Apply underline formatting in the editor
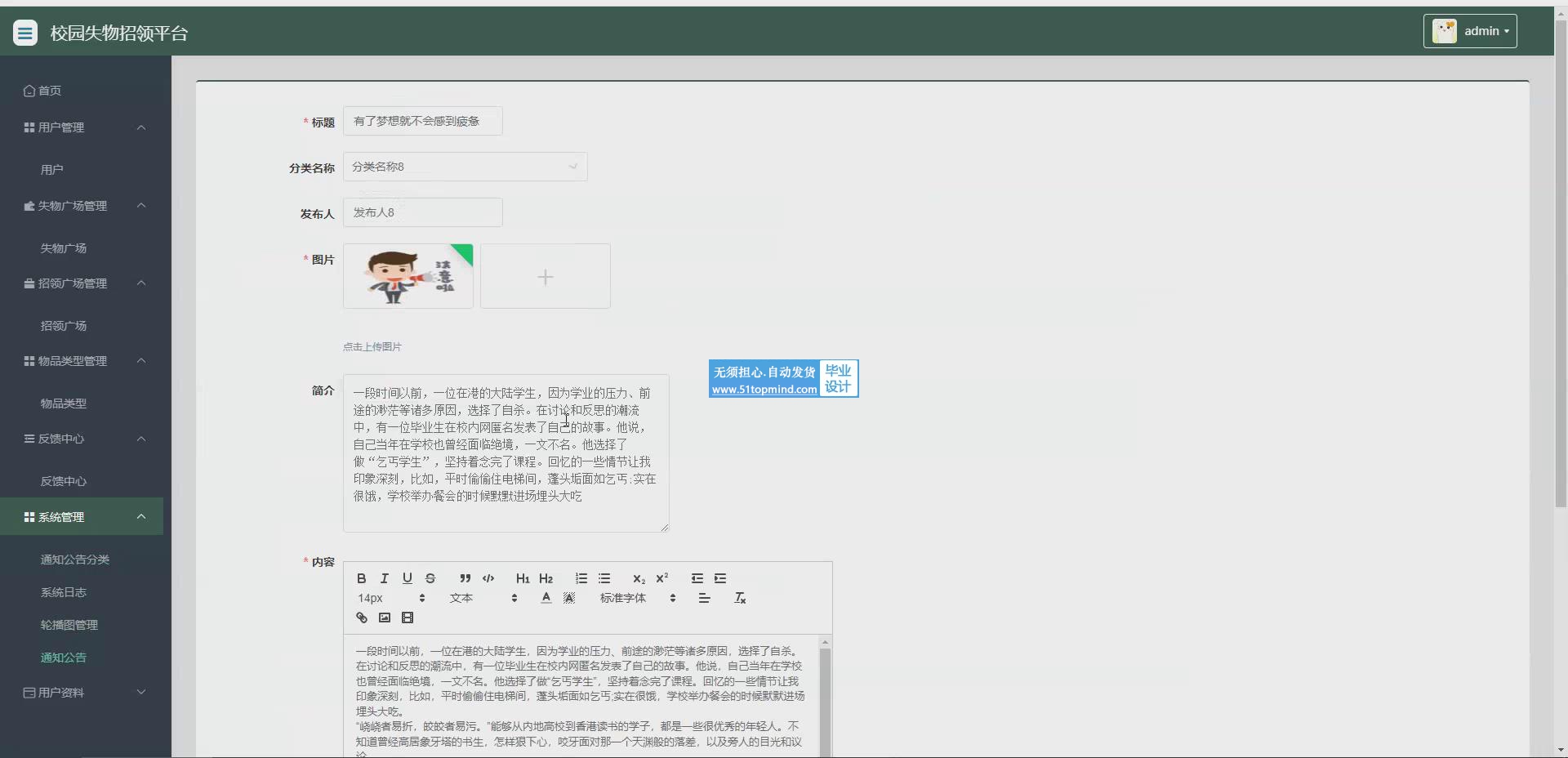Viewport: 1568px width, 758px height. [407, 578]
